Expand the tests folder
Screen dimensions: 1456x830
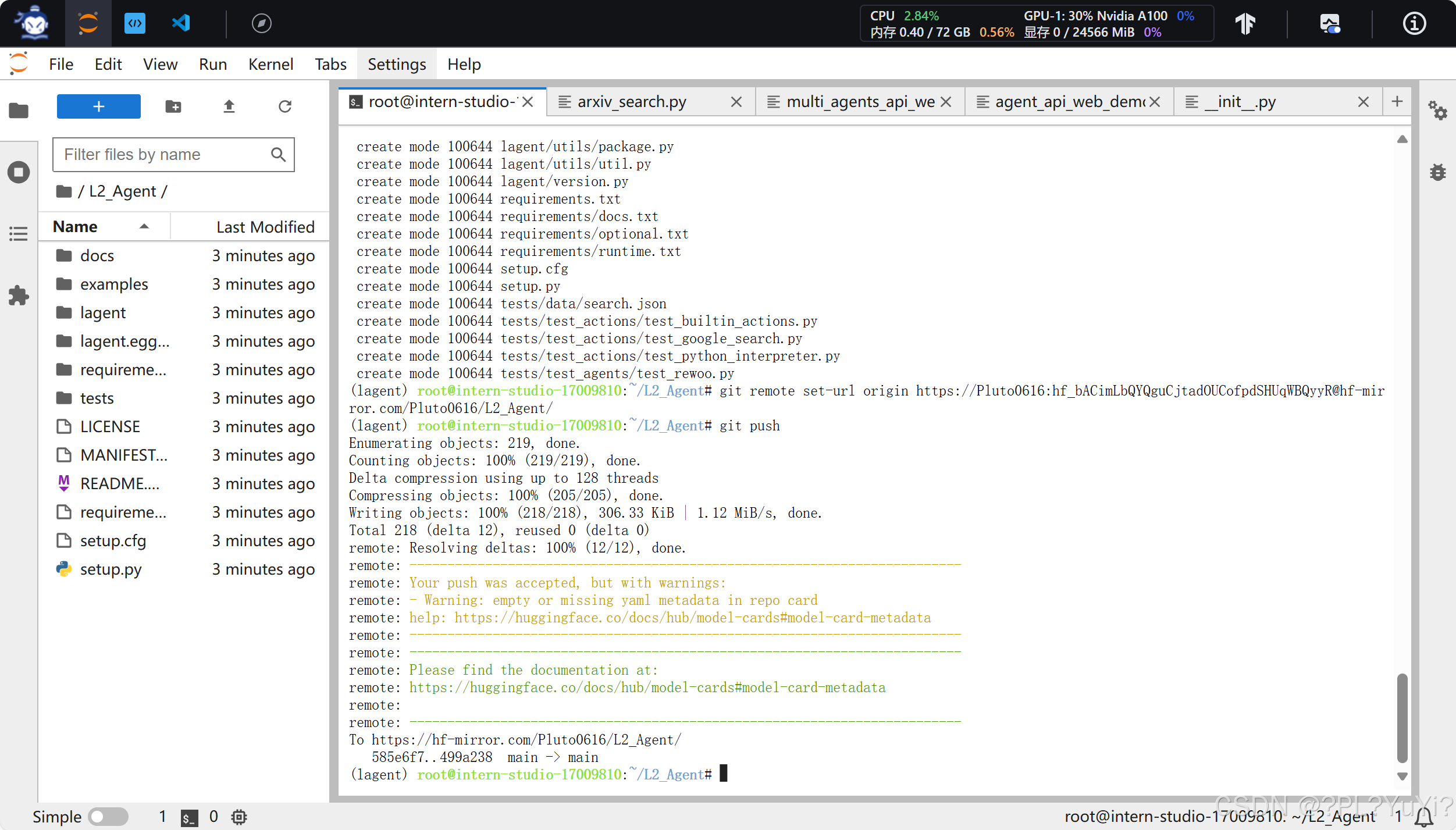[x=97, y=398]
